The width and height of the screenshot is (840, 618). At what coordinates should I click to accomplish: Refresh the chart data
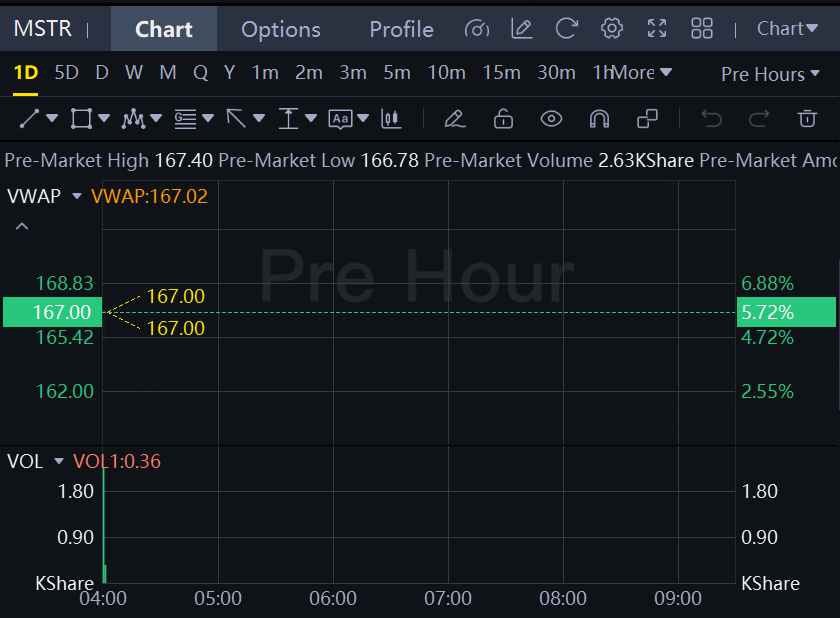click(567, 28)
